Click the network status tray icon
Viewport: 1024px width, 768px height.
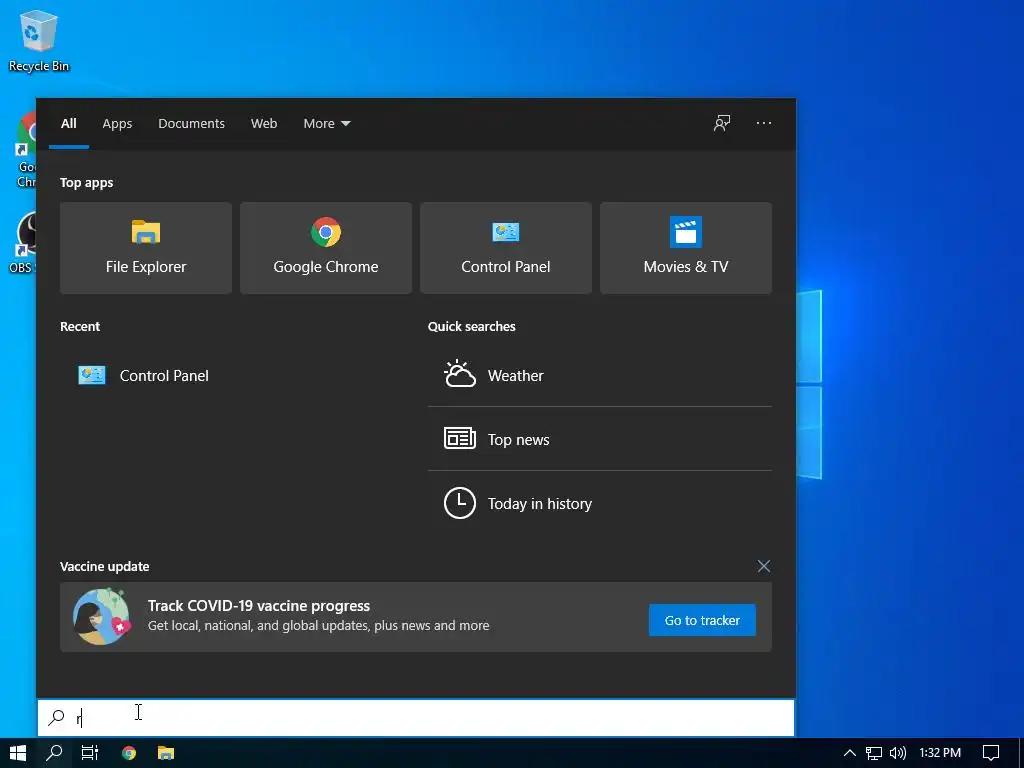coord(873,753)
